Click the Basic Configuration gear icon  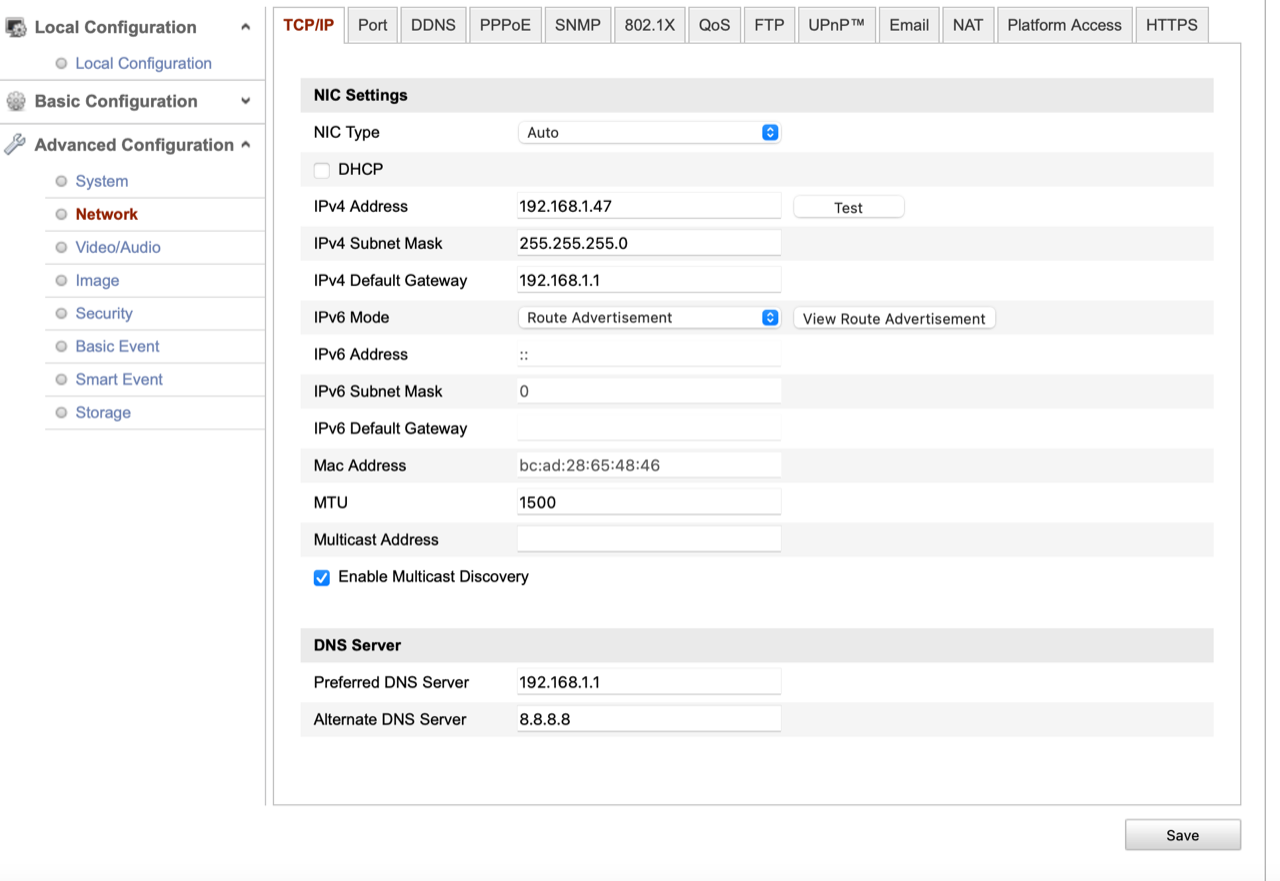coord(16,101)
